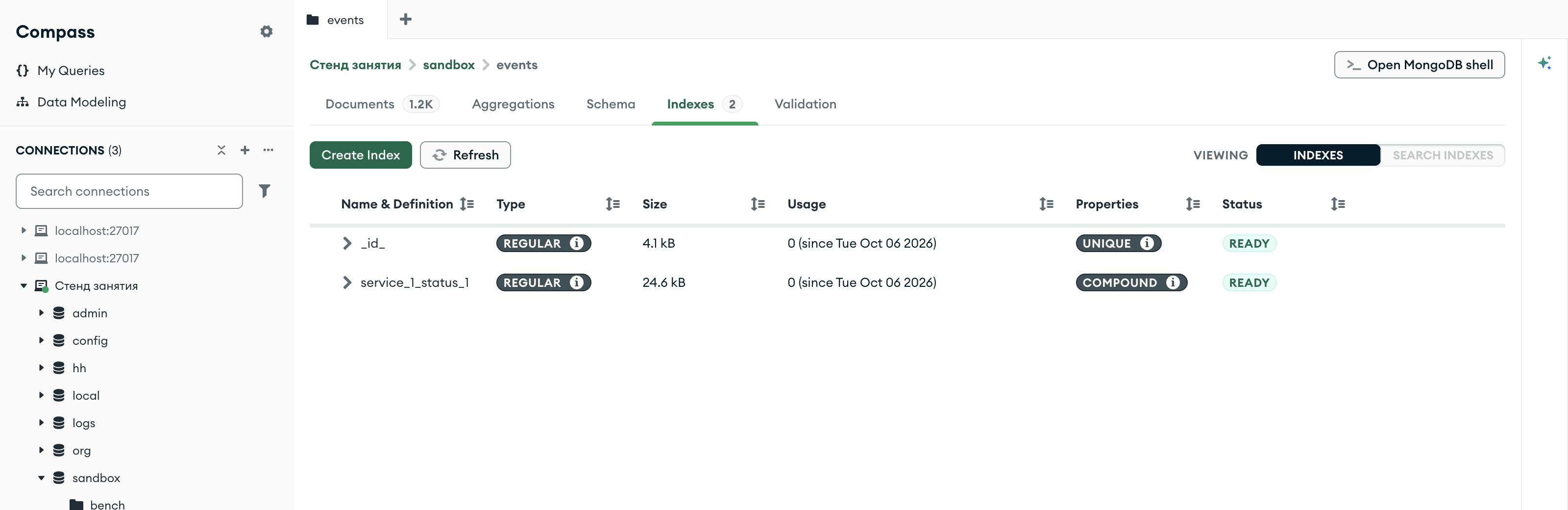
Task: Switch to Aggregations tab
Action: (513, 104)
